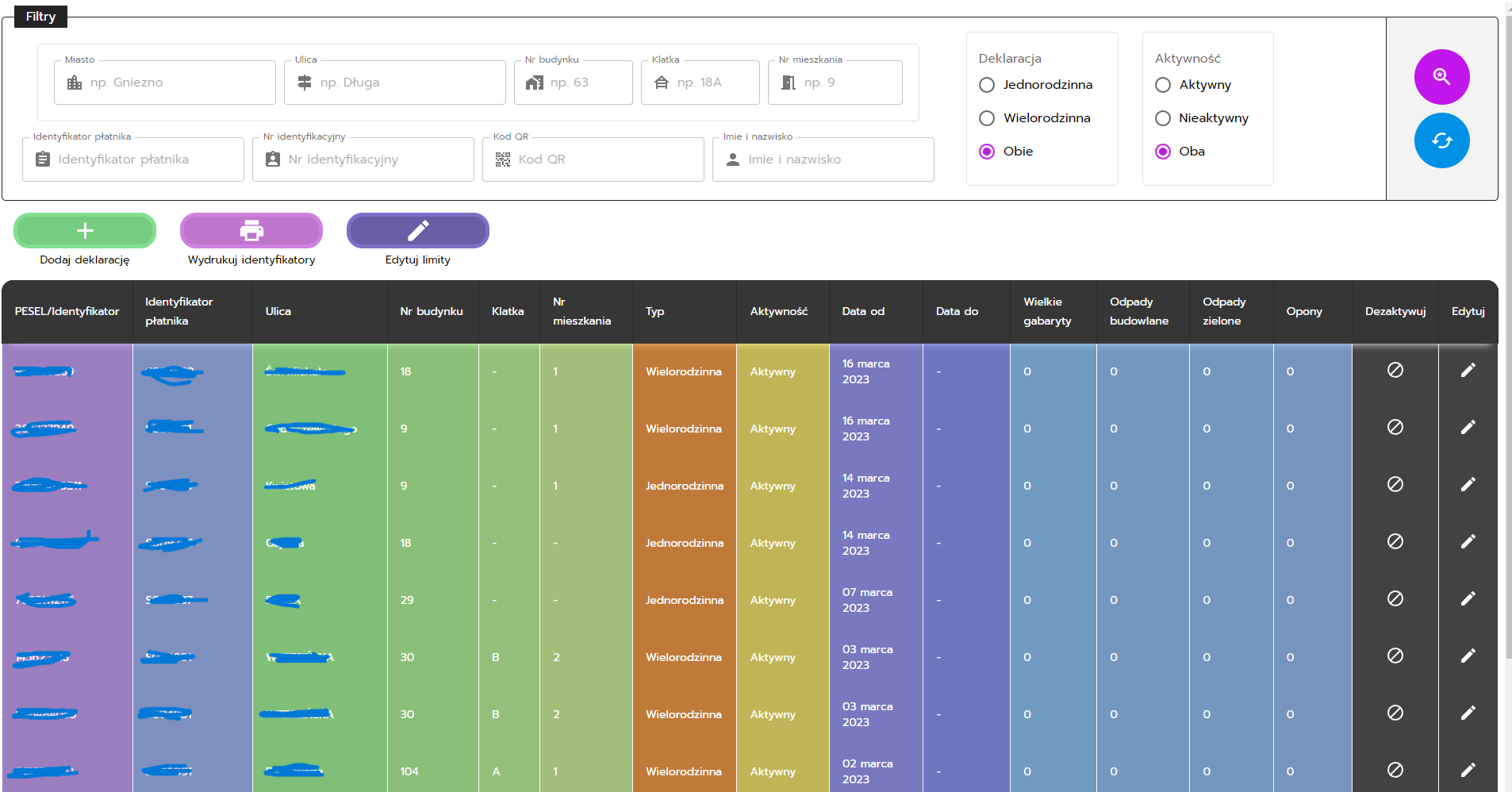Edit the row dated 16 marca, building 9
This screenshot has width=1512, height=792.
click(1468, 427)
